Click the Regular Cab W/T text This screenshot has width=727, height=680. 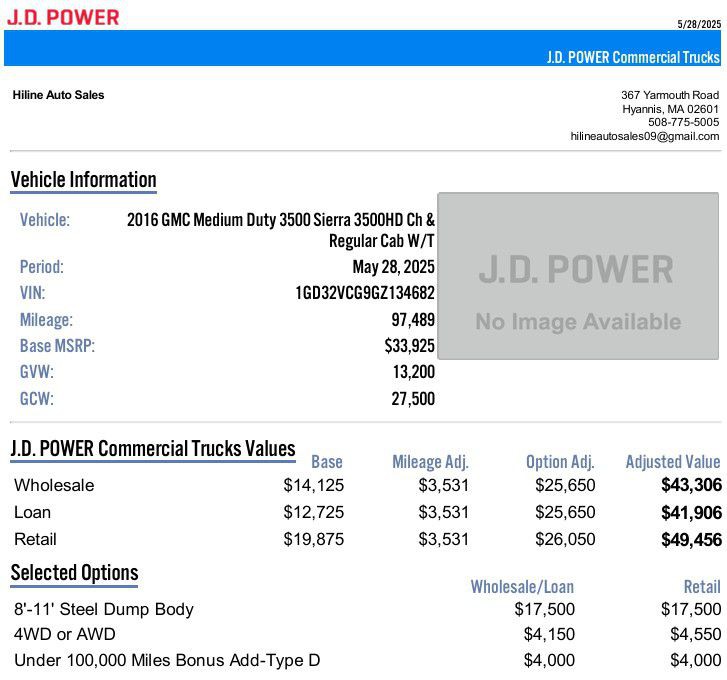[x=382, y=241]
